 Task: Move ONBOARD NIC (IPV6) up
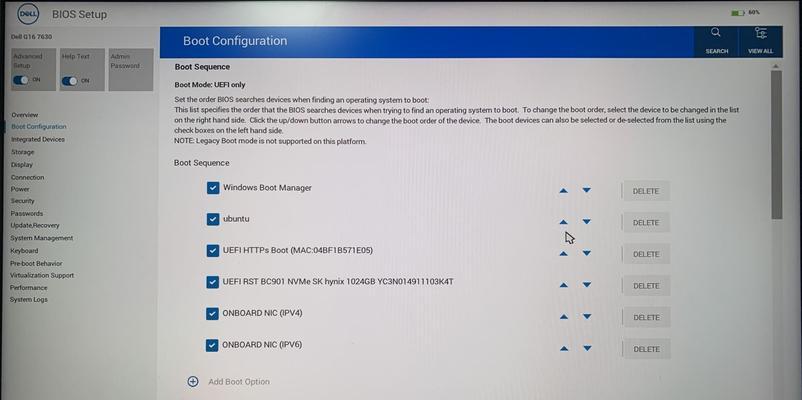click(564, 349)
